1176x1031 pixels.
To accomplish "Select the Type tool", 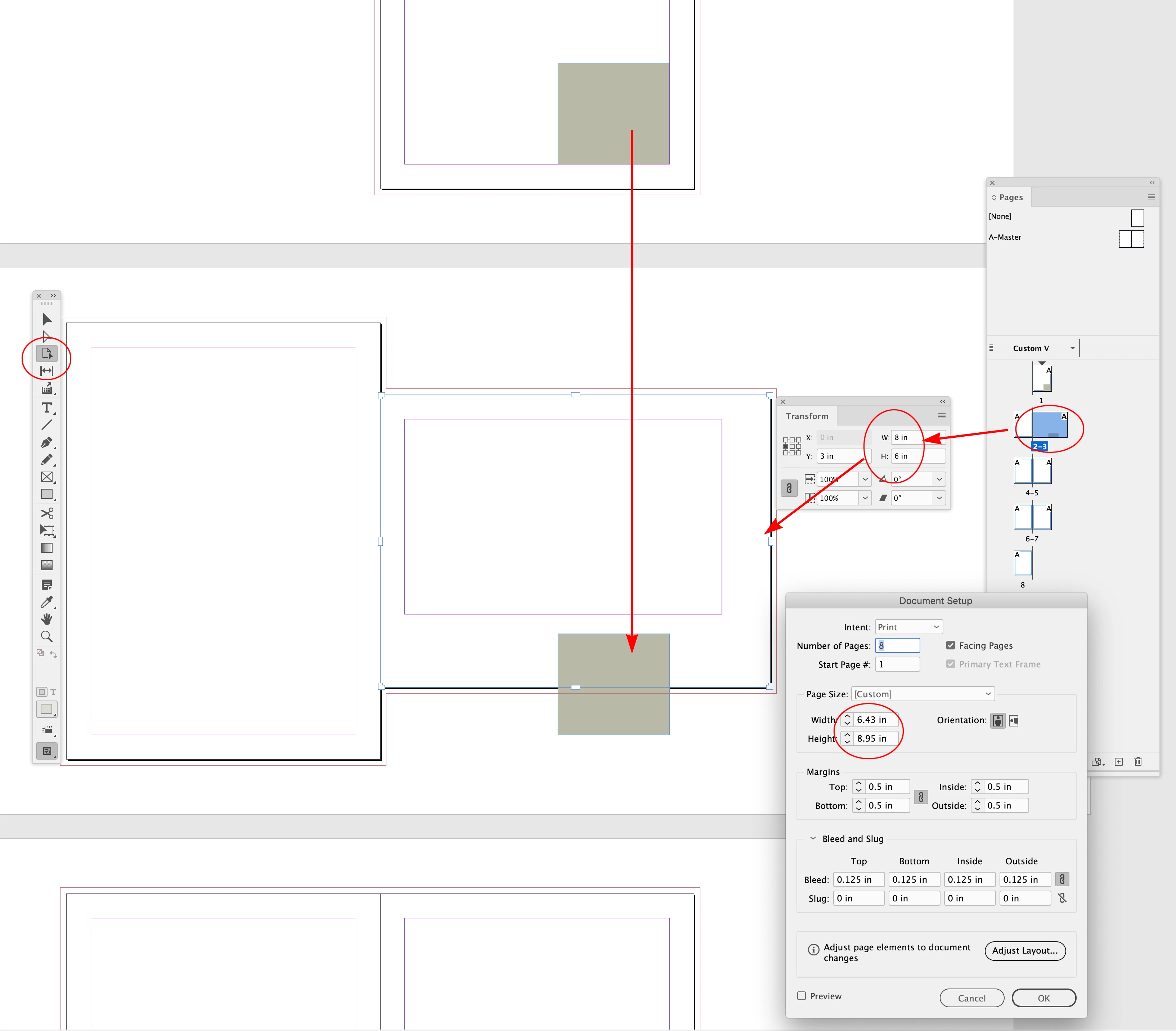I will point(46,408).
